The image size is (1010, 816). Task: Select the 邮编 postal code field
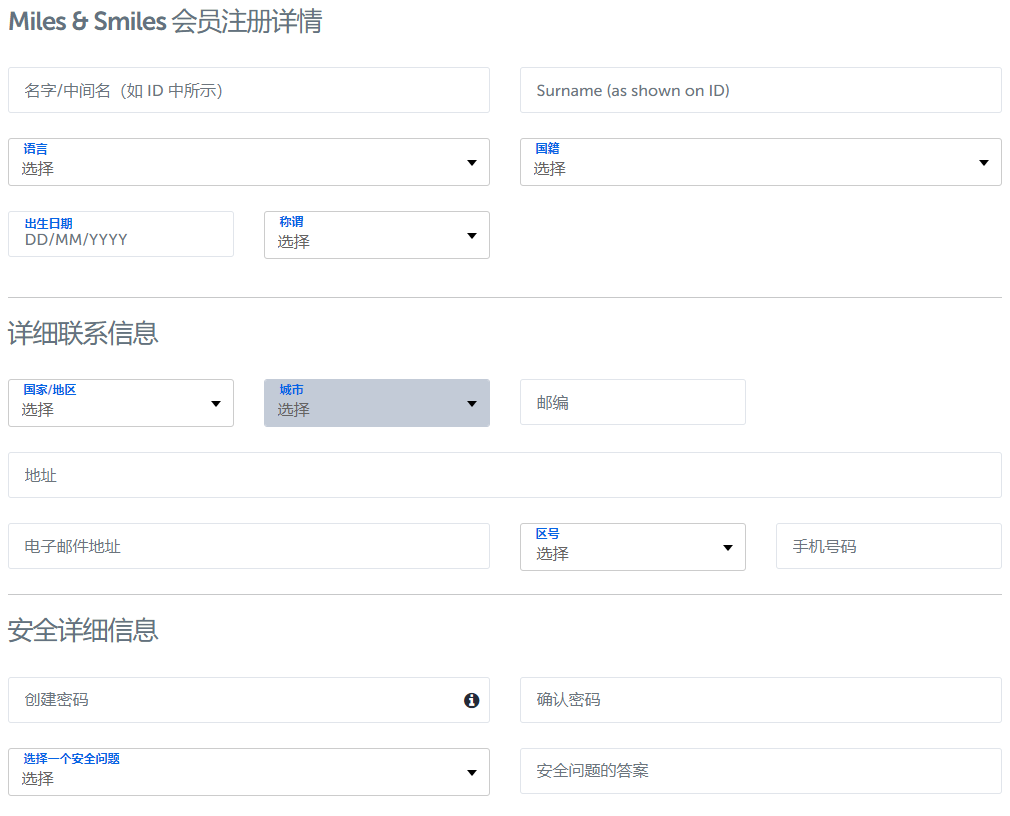tap(632, 402)
